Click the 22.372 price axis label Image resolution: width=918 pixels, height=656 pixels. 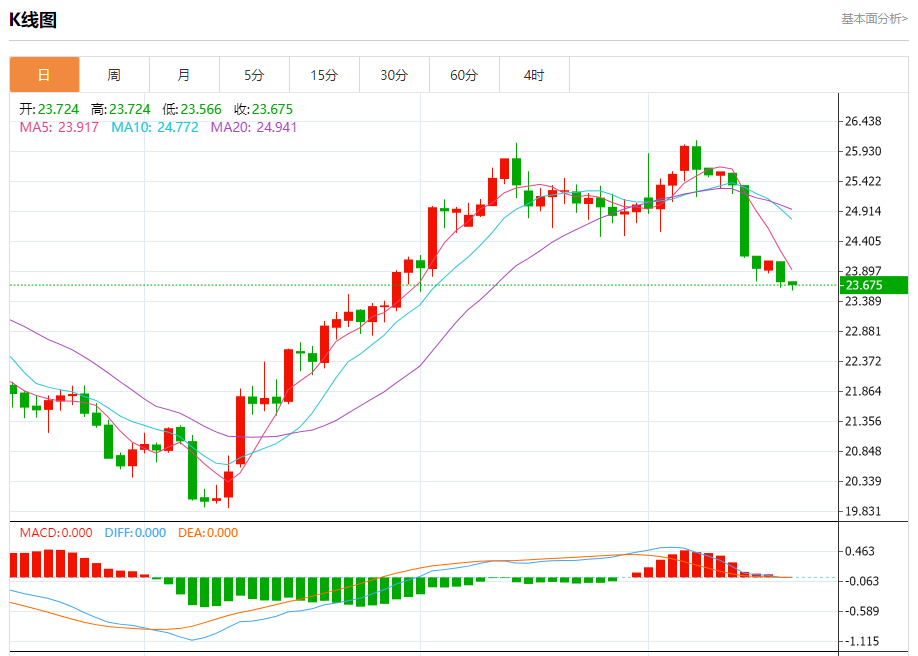(863, 361)
